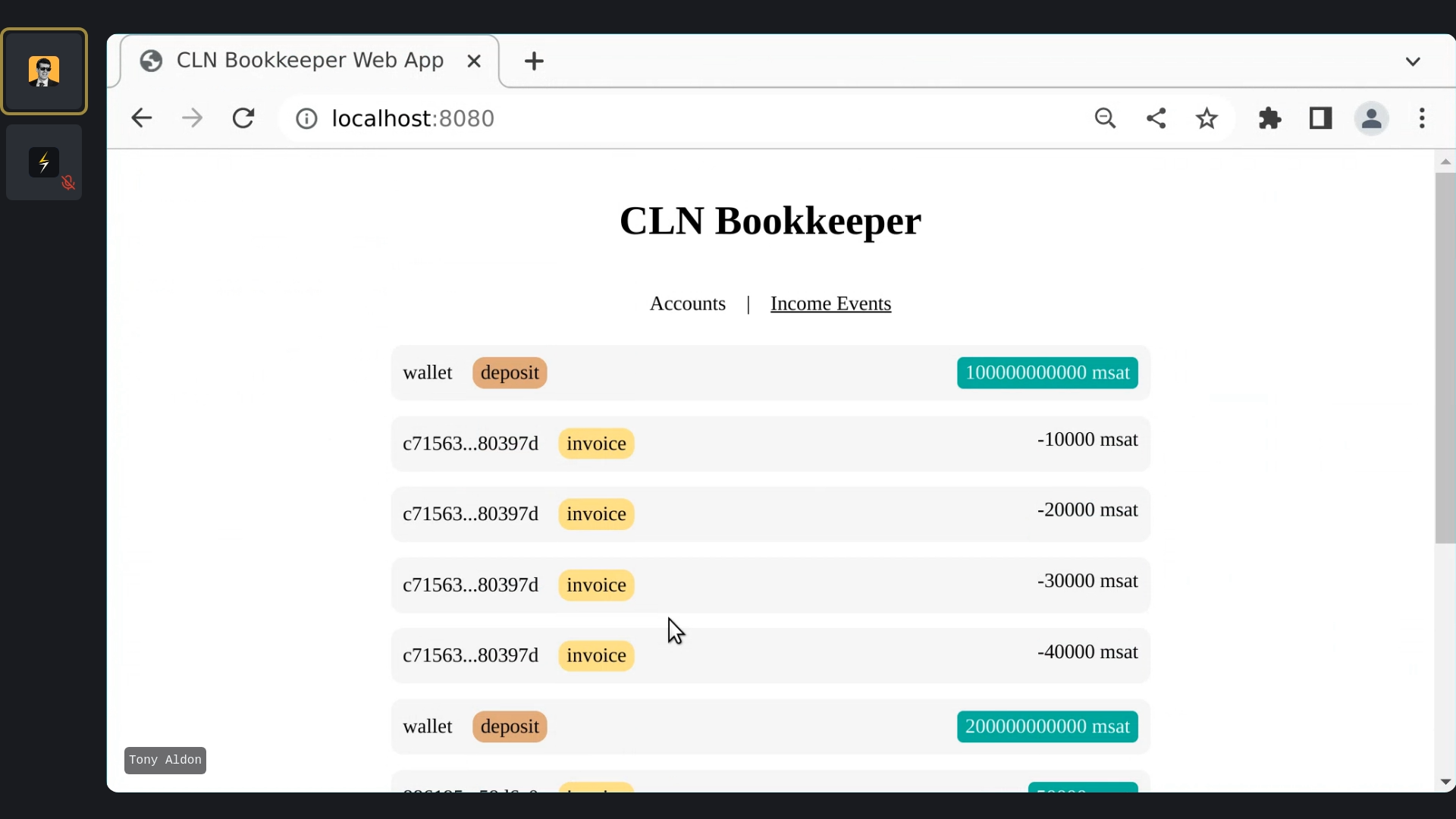
Task: Toggle the browser side panel
Action: coord(1320,118)
